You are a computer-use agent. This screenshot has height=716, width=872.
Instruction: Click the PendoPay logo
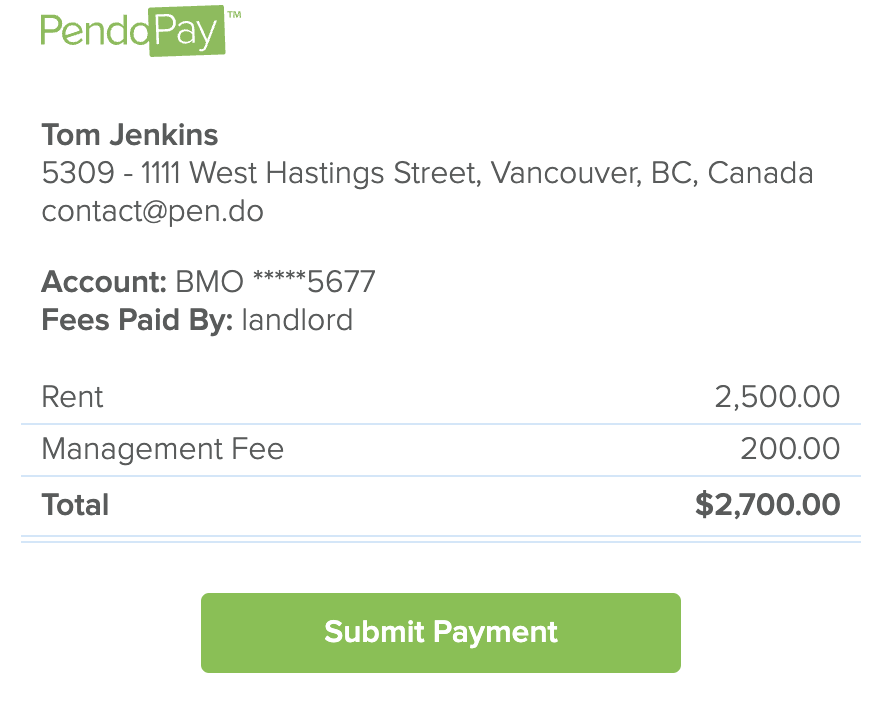141,31
